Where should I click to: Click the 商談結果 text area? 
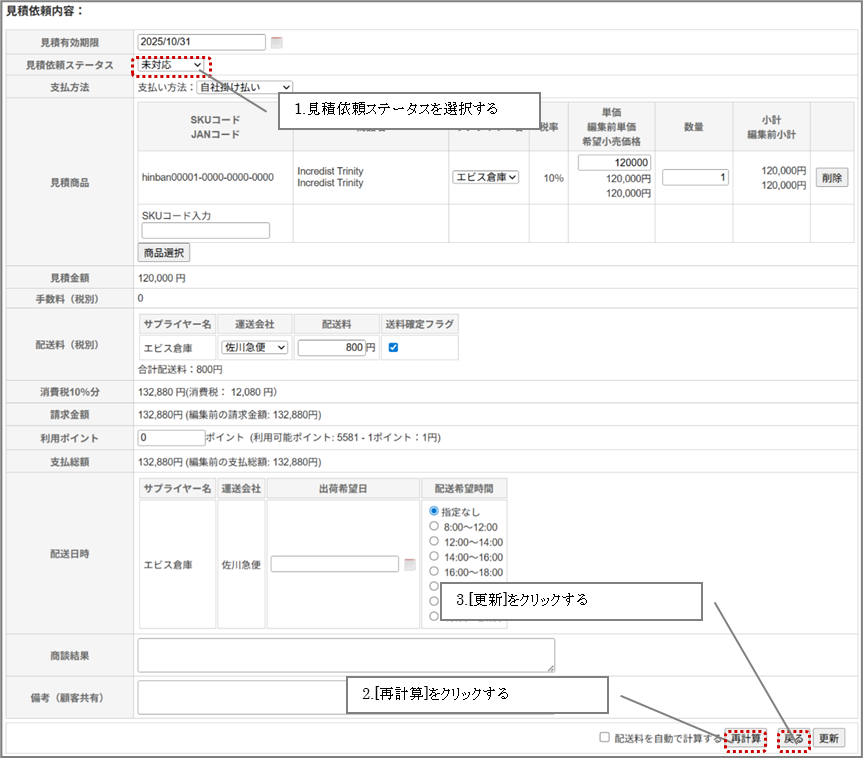coord(345,655)
